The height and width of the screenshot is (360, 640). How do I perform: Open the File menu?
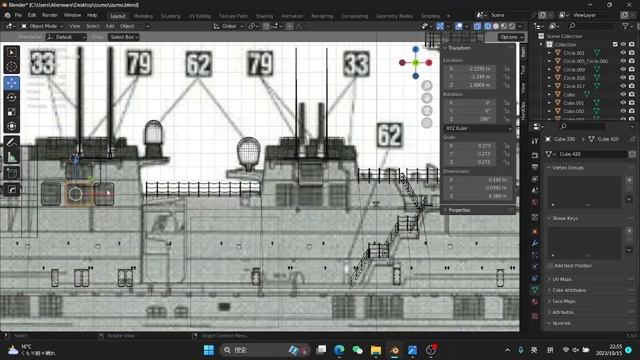tap(18, 15)
